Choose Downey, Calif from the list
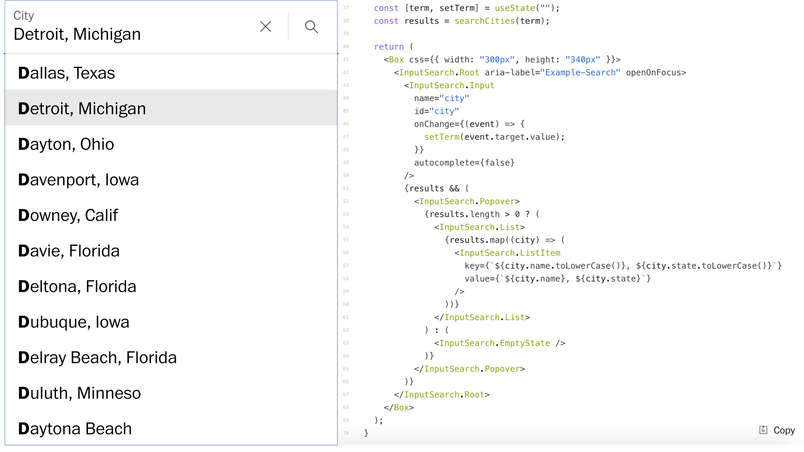The width and height of the screenshot is (804, 452). pyautogui.click(x=171, y=215)
